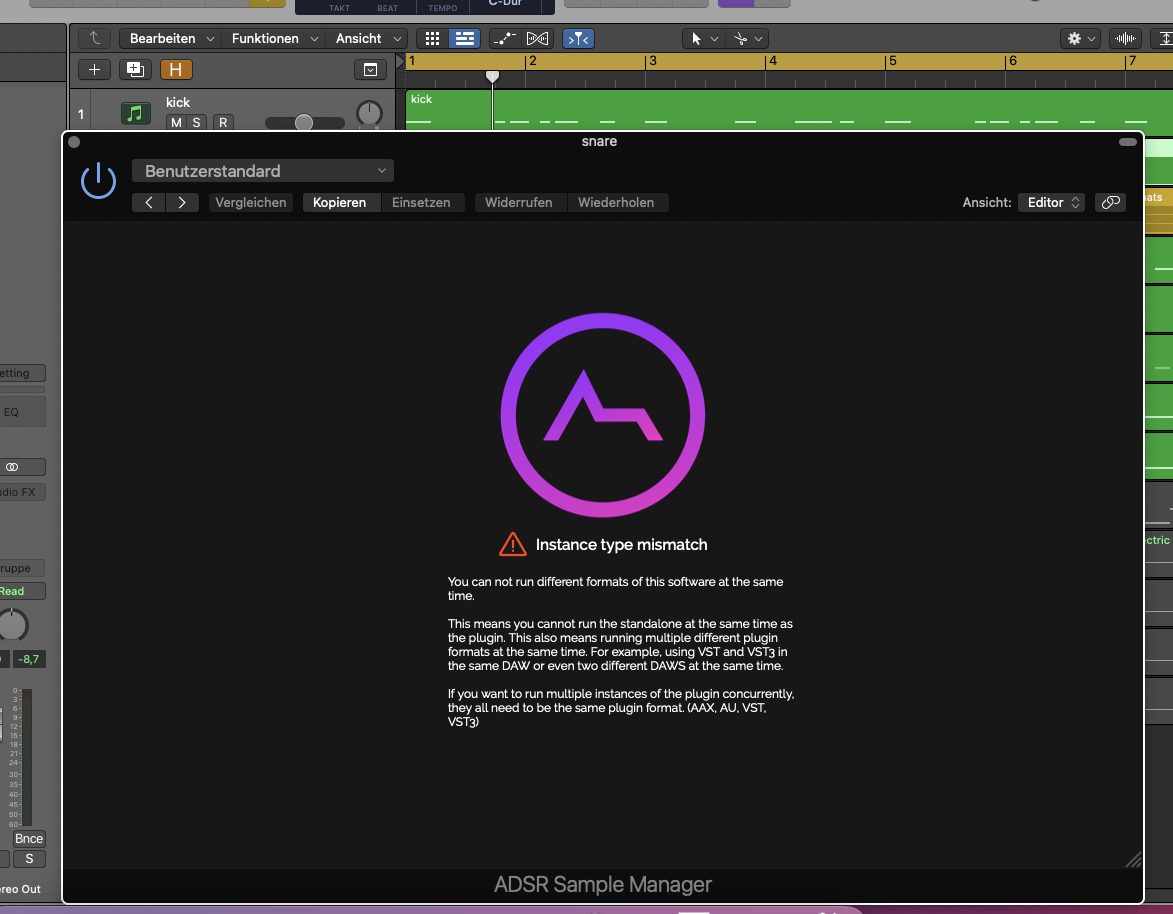The image size is (1173, 914).
Task: Solo the kick track
Action: tap(196, 123)
